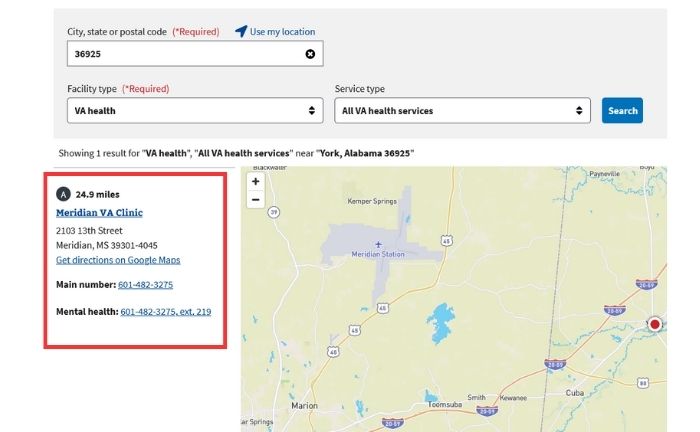This screenshot has height=432, width=700.
Task: Click the Use my location link
Action: tap(282, 32)
